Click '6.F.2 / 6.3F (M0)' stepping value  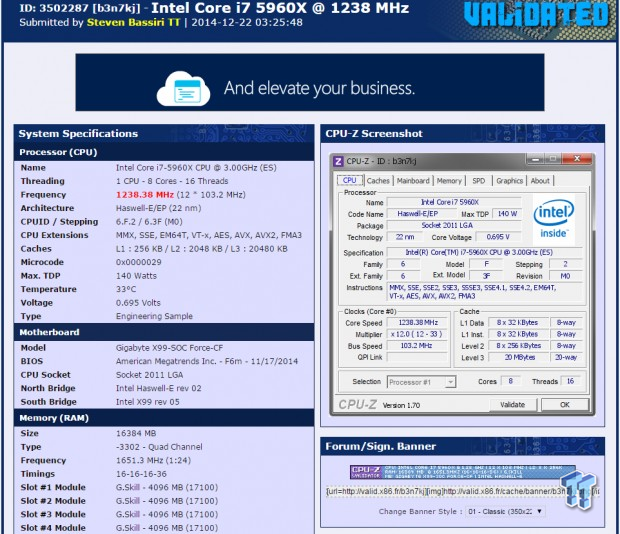pos(149,222)
